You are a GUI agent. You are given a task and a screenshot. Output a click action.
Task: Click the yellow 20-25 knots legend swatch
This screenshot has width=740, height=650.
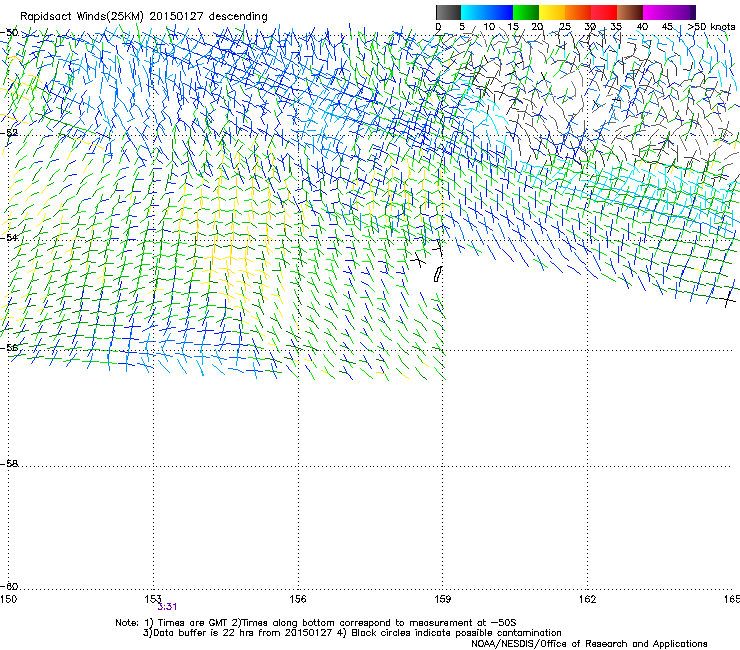tap(552, 12)
